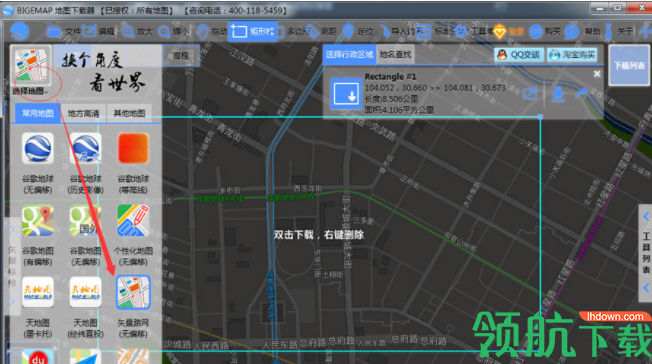Click the Rectangle #1 download arrow icon
The width and height of the screenshot is (652, 364).
[558, 94]
